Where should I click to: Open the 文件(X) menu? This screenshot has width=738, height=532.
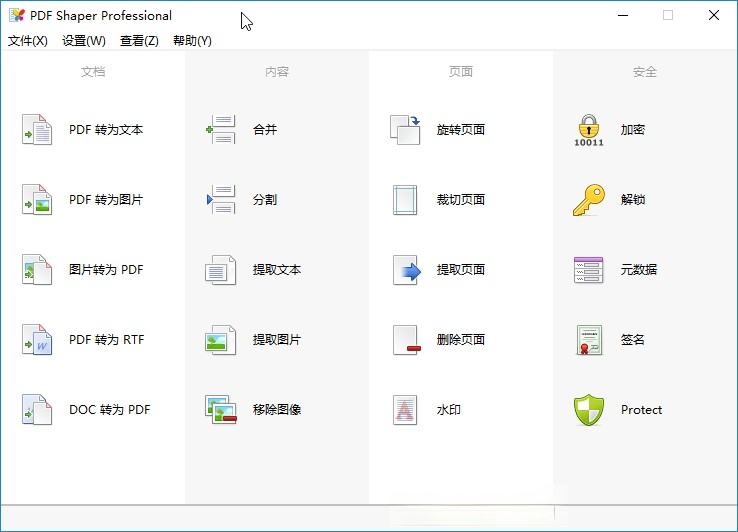(x=28, y=41)
